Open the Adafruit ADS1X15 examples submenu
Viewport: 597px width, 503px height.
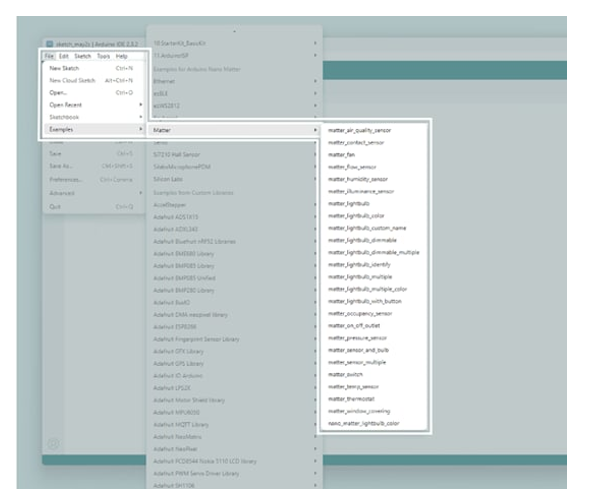(234, 217)
